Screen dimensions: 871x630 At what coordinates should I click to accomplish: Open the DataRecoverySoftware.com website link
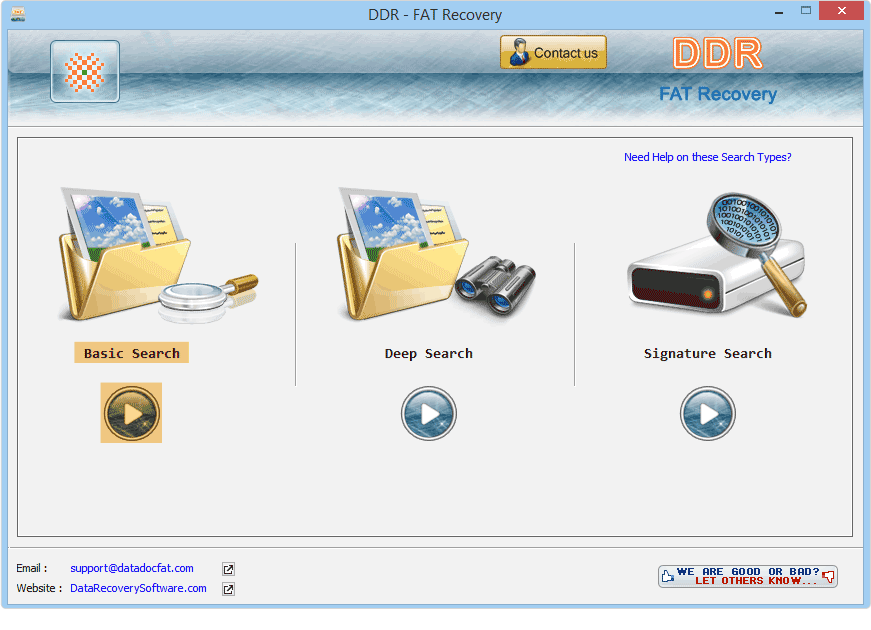click(x=138, y=588)
